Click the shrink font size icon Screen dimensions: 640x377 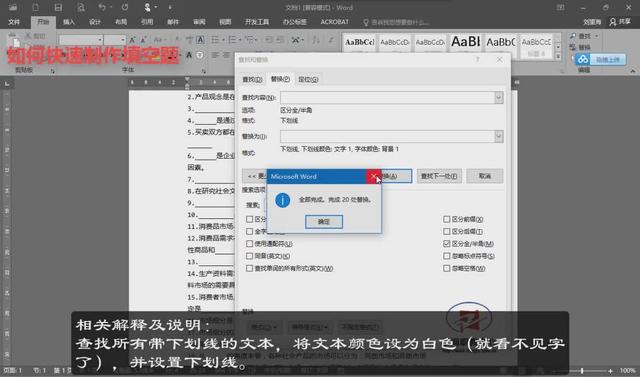pyautogui.click(x=143, y=40)
